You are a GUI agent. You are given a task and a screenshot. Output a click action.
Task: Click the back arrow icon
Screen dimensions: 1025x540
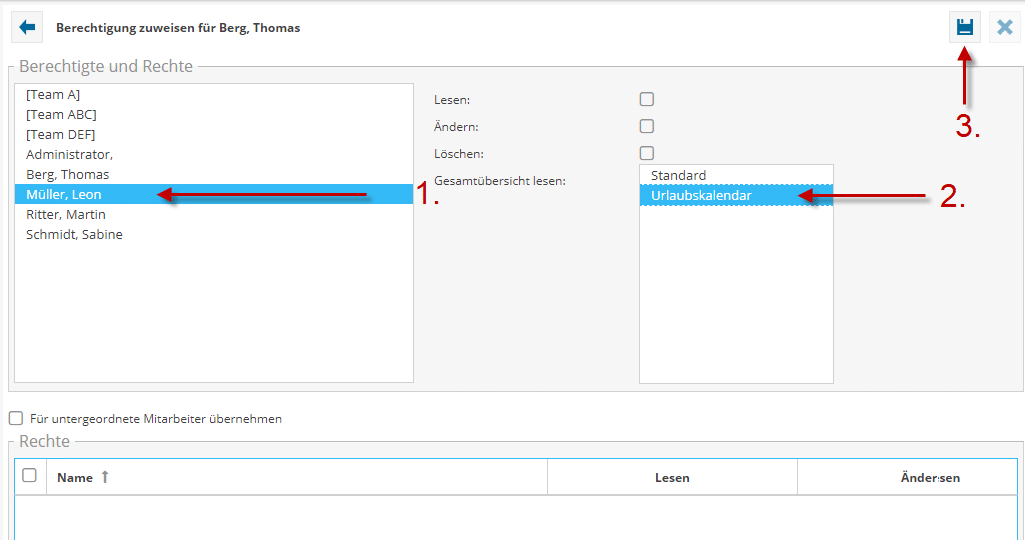point(27,28)
